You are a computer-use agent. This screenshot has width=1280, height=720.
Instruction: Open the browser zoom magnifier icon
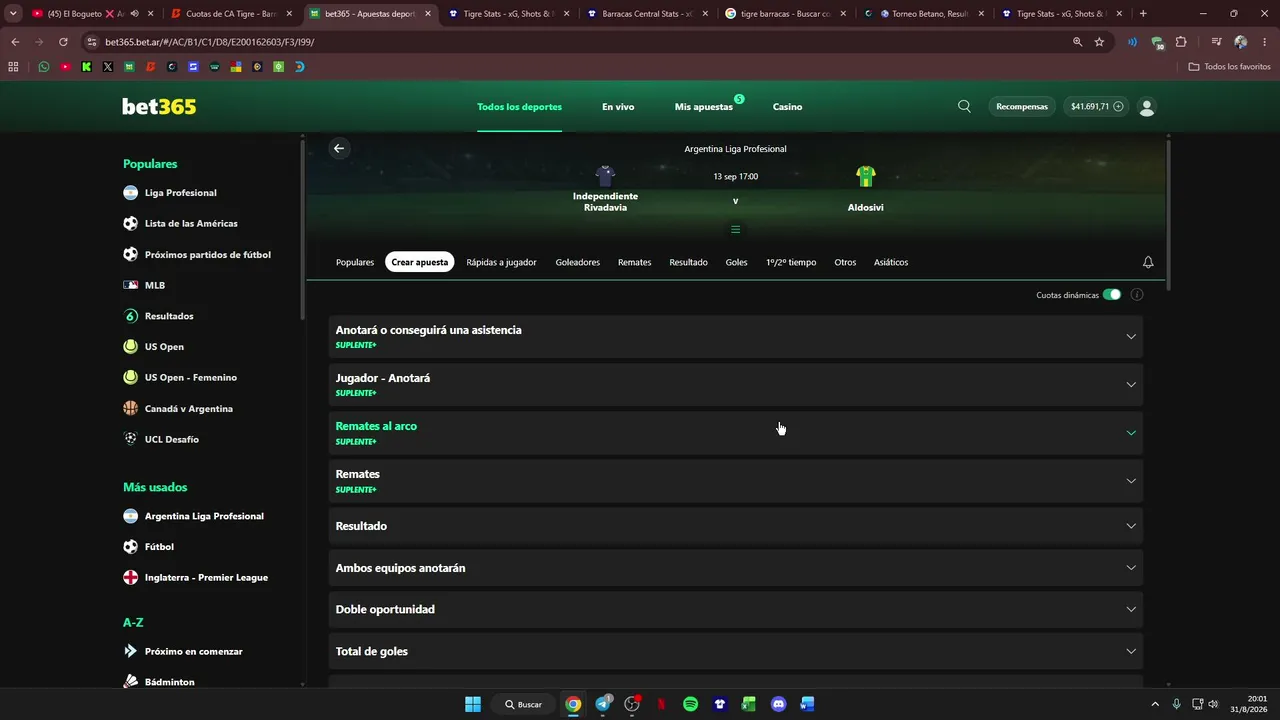click(x=1077, y=42)
